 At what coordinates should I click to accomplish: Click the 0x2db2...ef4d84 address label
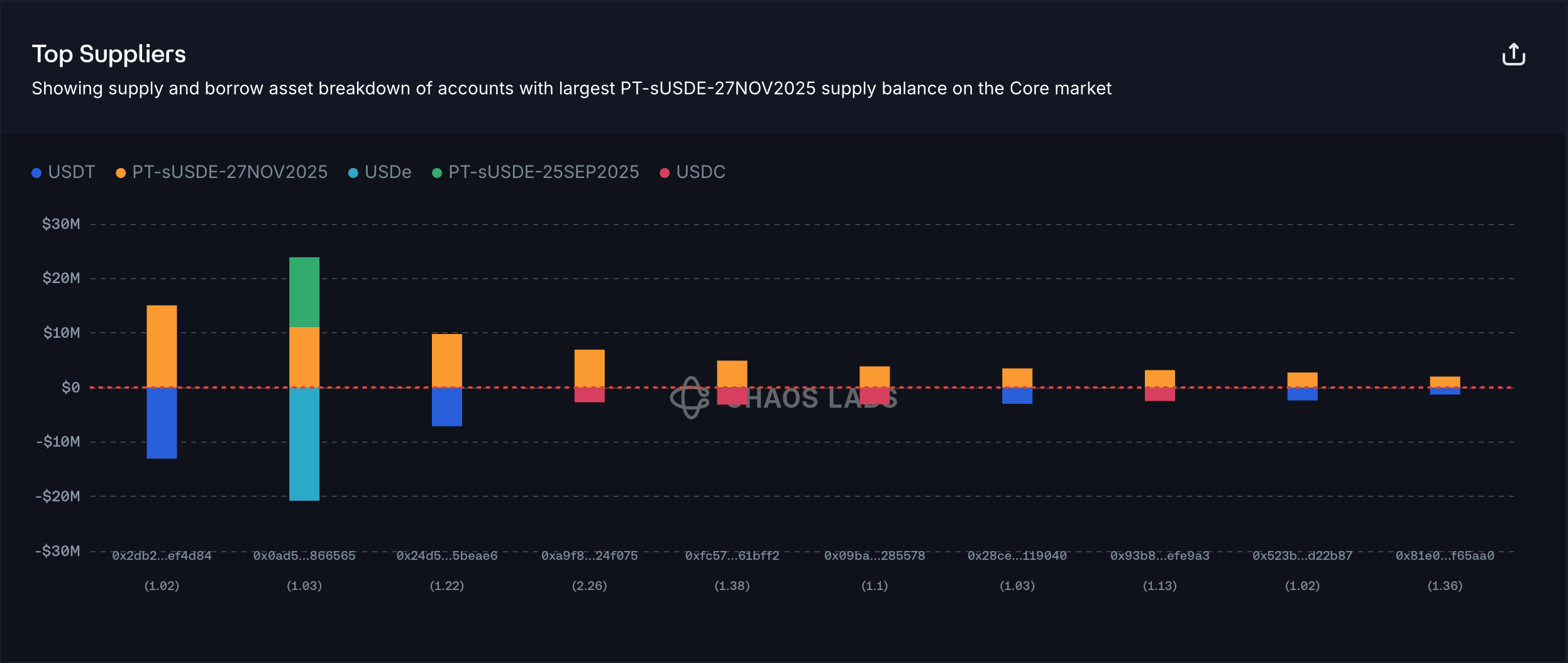[162, 556]
